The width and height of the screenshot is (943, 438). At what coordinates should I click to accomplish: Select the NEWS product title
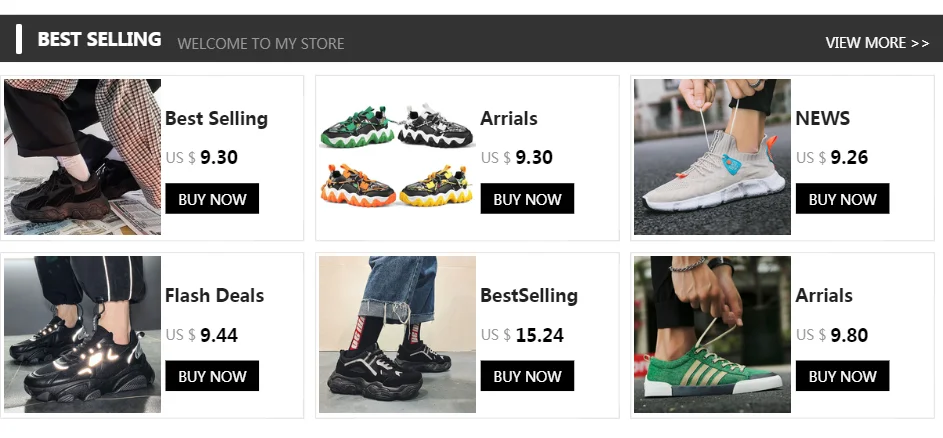pyautogui.click(x=823, y=119)
